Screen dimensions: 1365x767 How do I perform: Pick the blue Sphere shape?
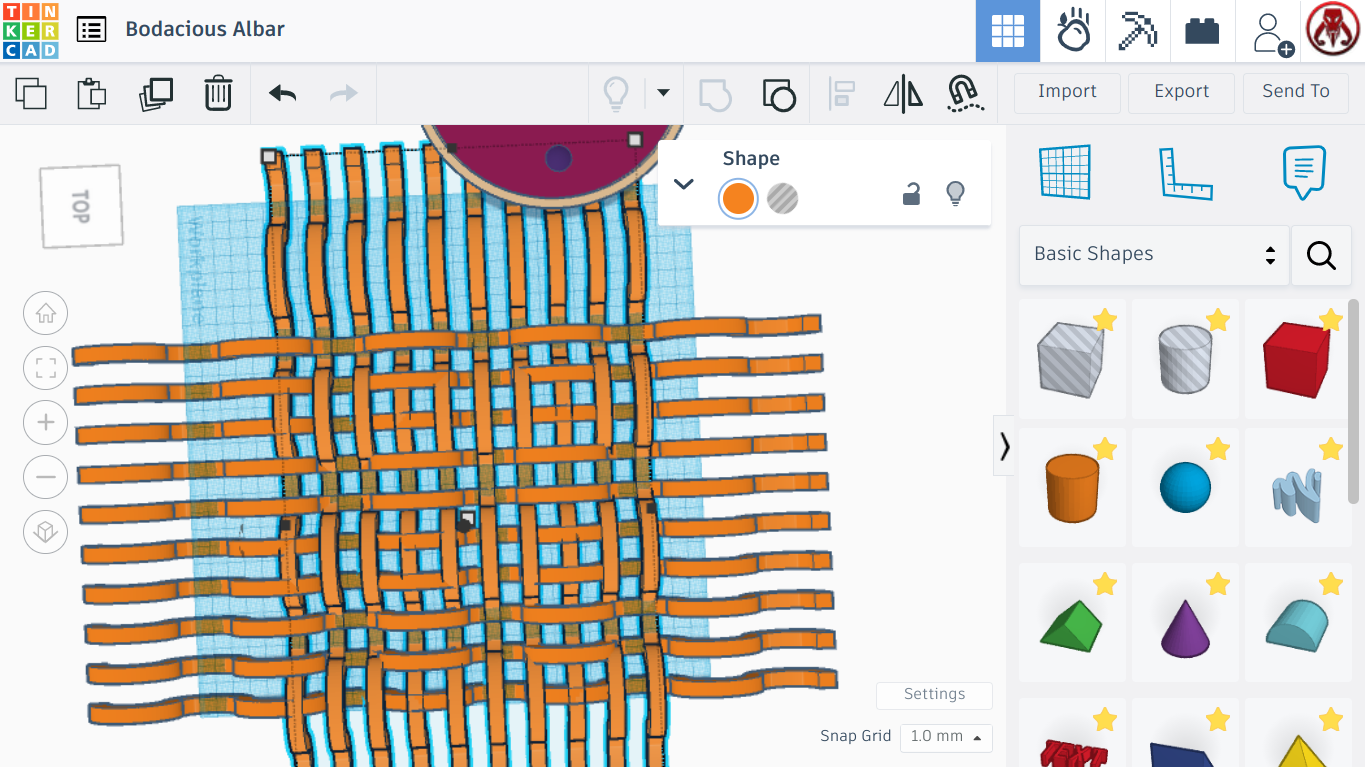1185,488
